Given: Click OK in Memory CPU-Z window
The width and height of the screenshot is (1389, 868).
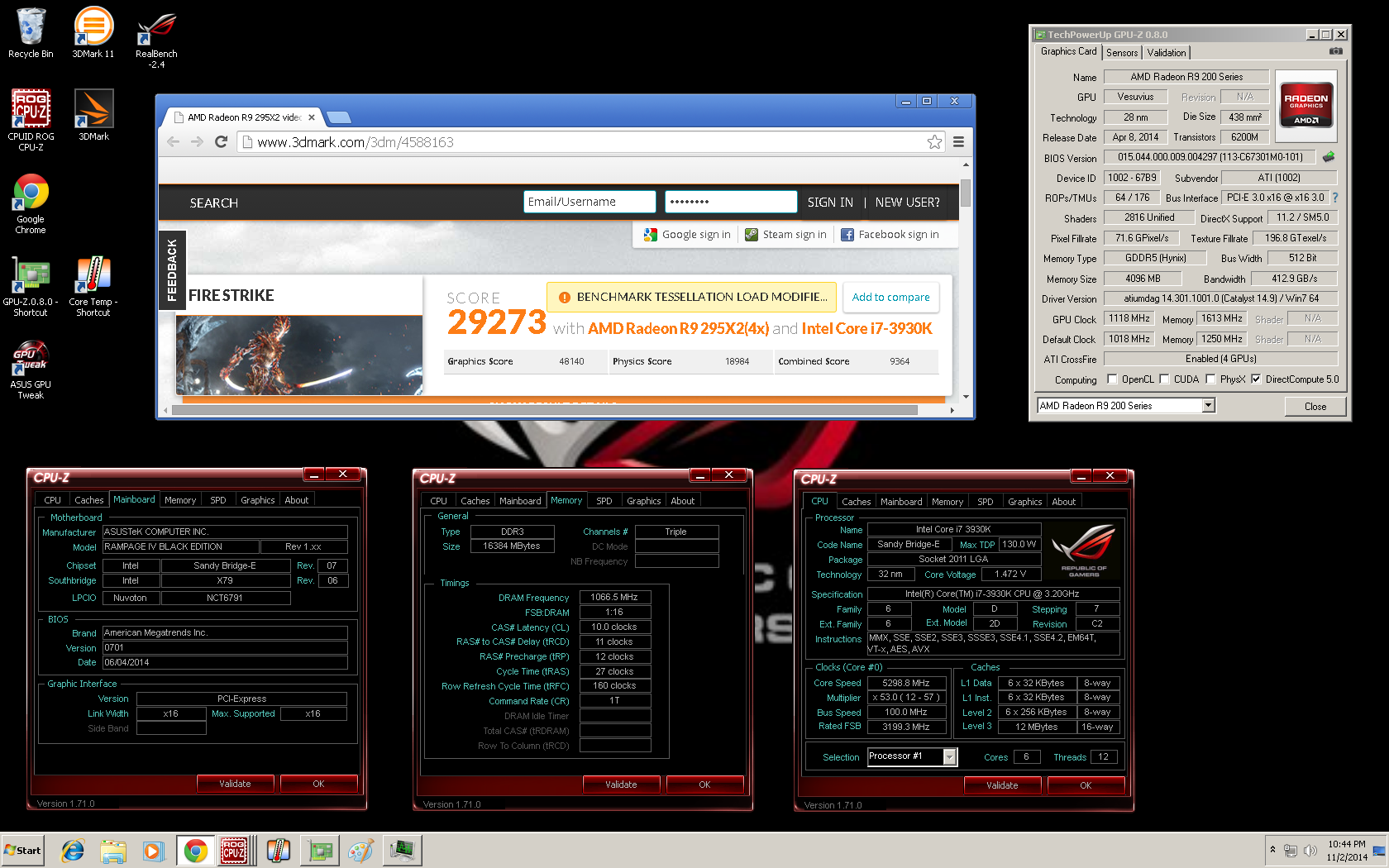Looking at the screenshot, I should pos(704,785).
